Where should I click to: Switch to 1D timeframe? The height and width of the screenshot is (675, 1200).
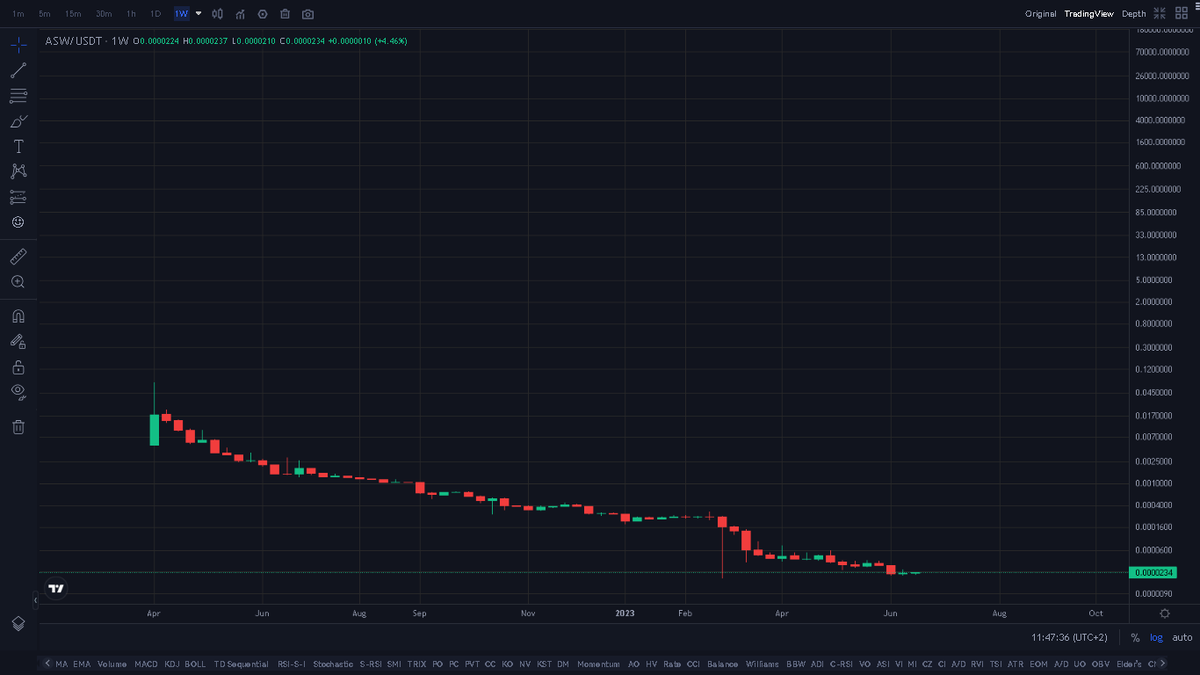(155, 14)
